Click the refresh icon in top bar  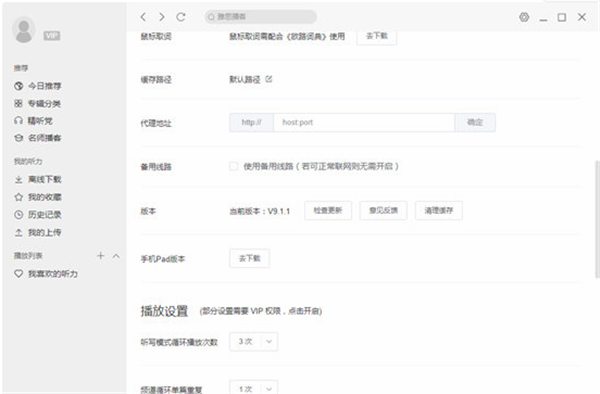tap(181, 17)
